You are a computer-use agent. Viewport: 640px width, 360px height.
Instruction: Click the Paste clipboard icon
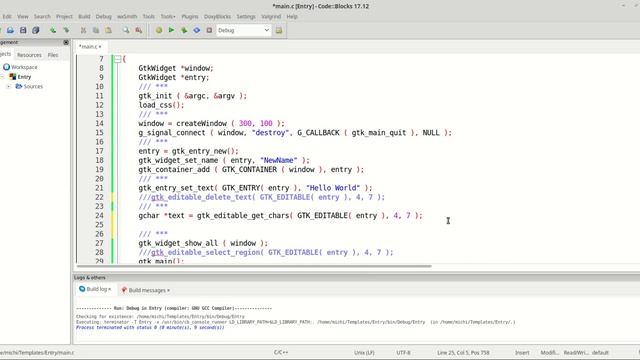point(109,30)
